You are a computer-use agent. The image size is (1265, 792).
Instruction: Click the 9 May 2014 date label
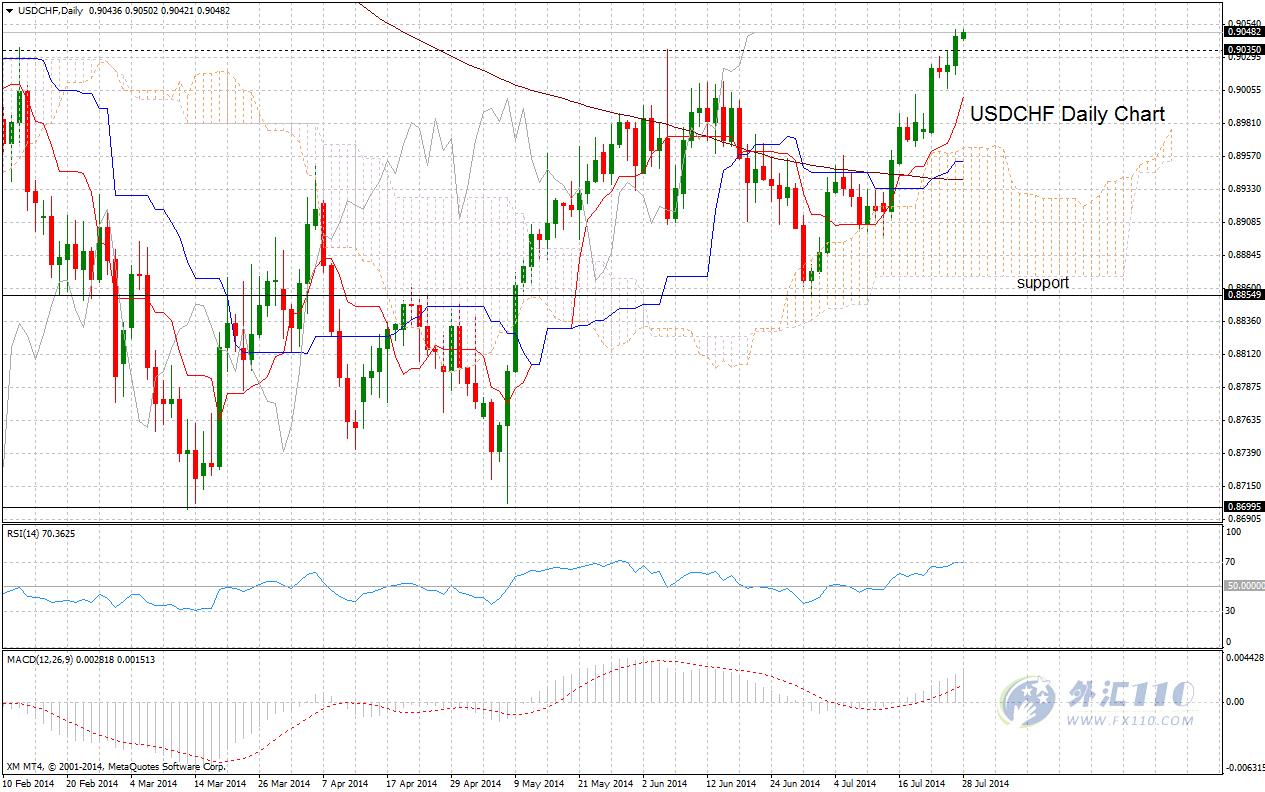coord(538,784)
